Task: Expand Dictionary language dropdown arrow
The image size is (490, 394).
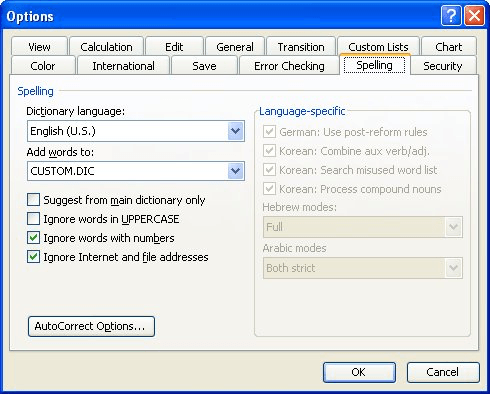Action: click(235, 131)
